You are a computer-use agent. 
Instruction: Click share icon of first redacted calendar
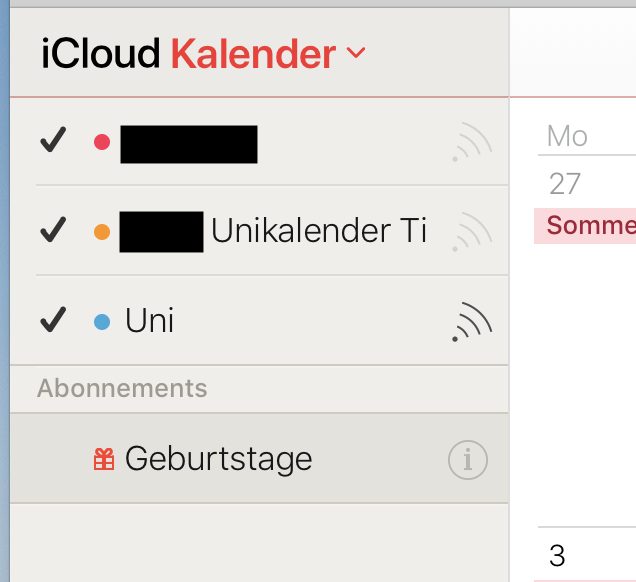pyautogui.click(x=472, y=144)
